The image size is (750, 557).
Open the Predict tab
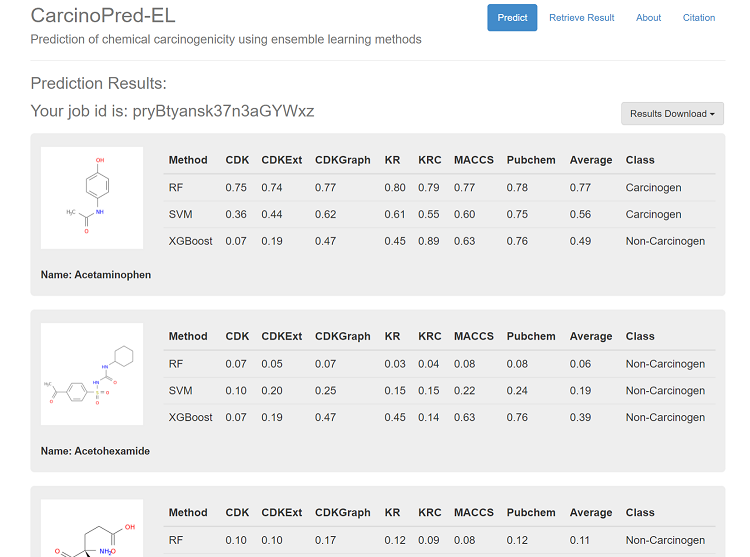tap(512, 18)
